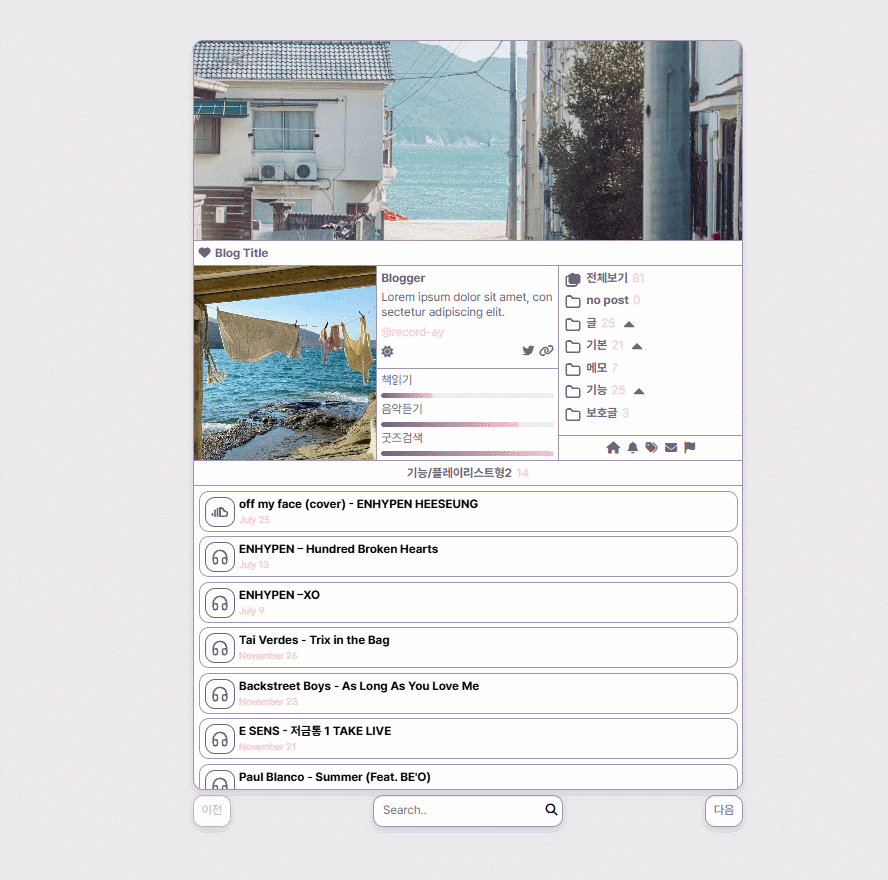Screen dimensions: 888x880
Task: Click the Blogger name text
Action: coord(403,278)
